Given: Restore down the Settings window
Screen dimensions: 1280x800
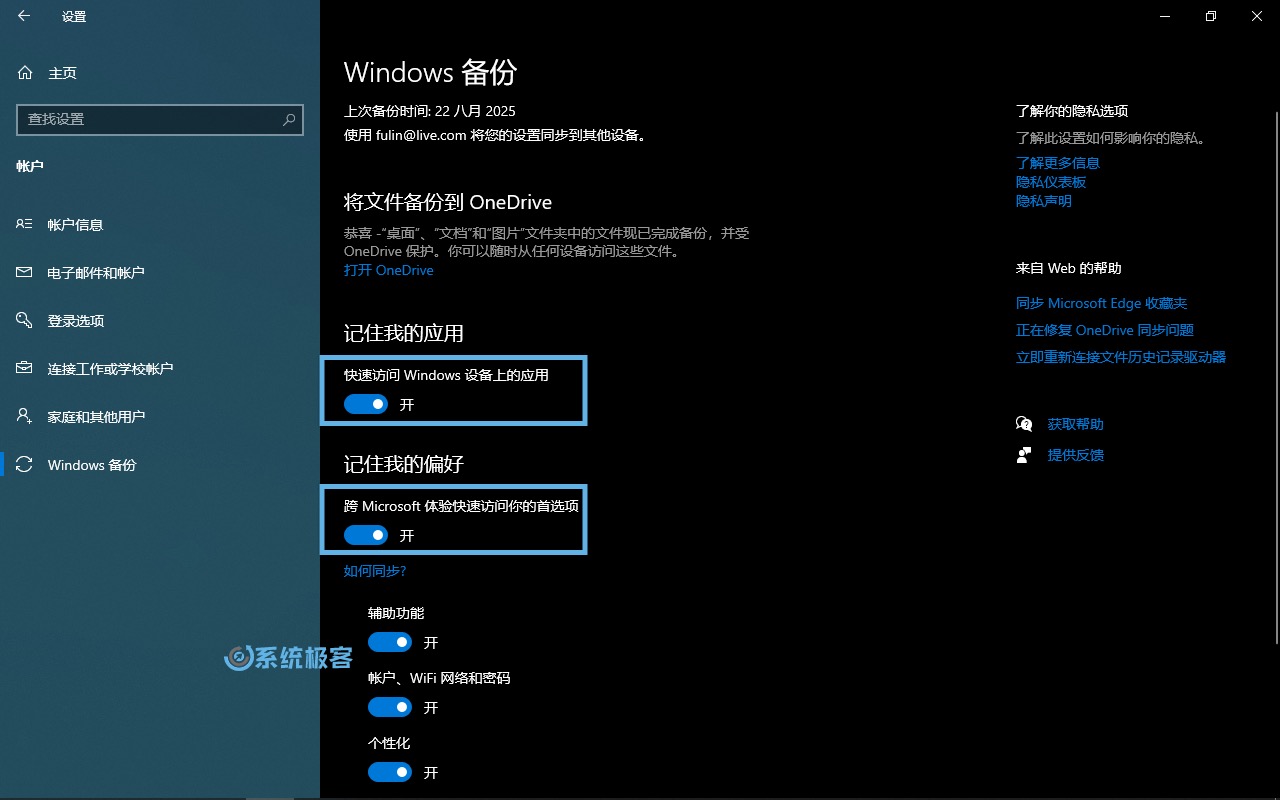Looking at the screenshot, I should tap(1211, 16).
